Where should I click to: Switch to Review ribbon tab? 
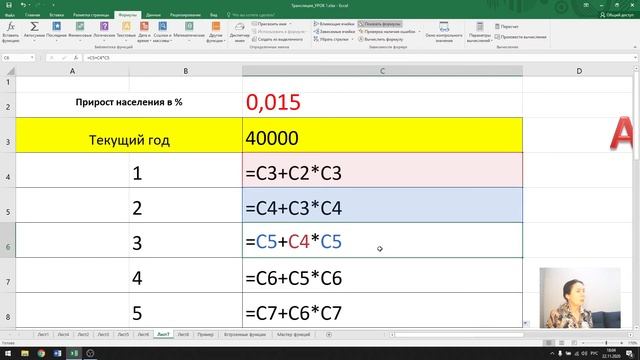(x=185, y=15)
